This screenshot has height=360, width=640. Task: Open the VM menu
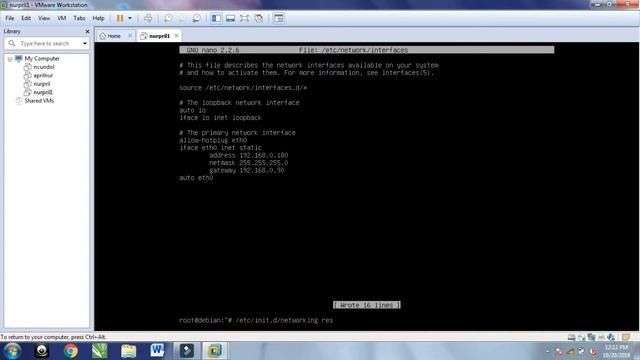tap(62, 18)
